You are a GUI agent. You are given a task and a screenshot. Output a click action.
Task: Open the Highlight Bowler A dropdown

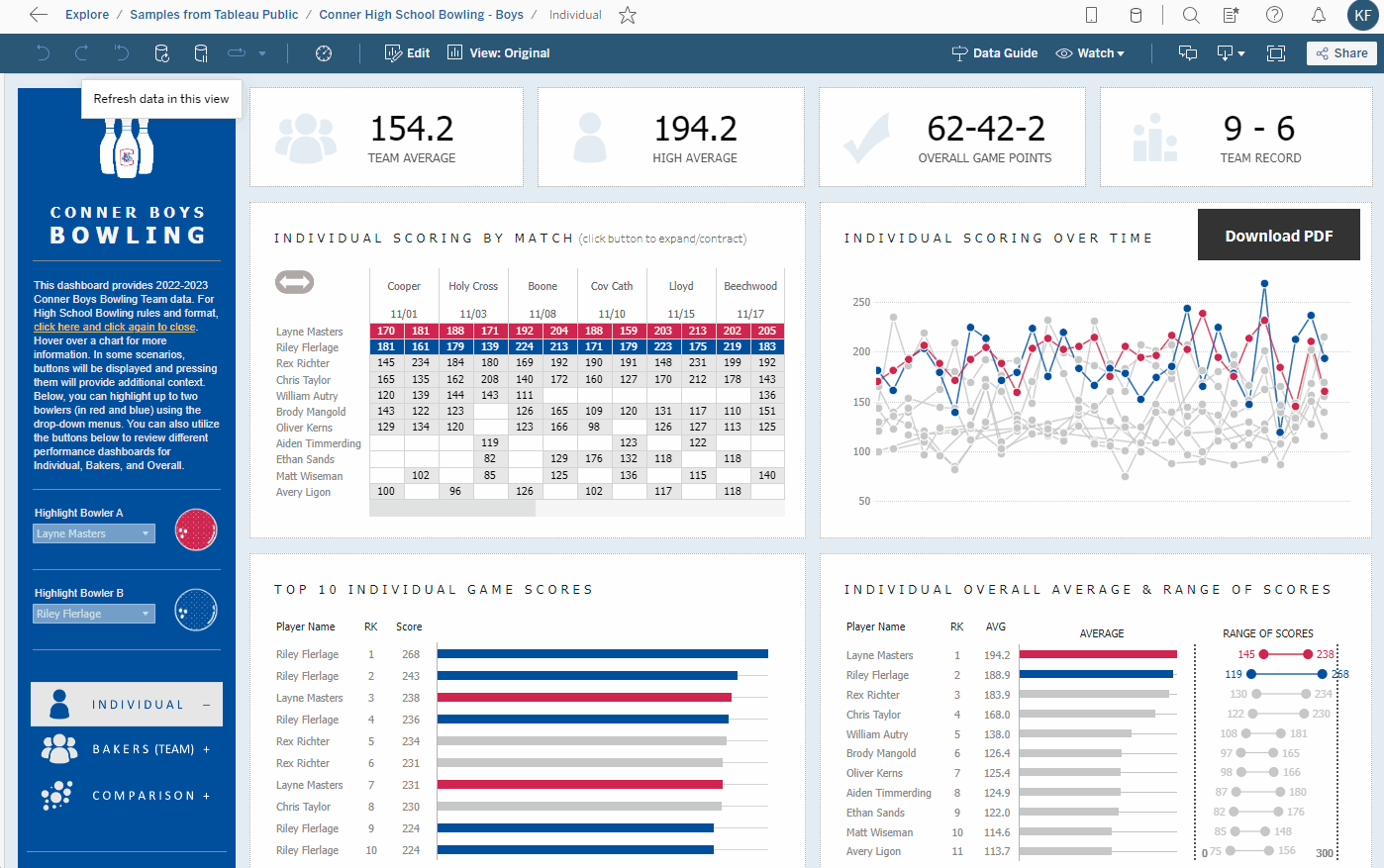tap(94, 533)
